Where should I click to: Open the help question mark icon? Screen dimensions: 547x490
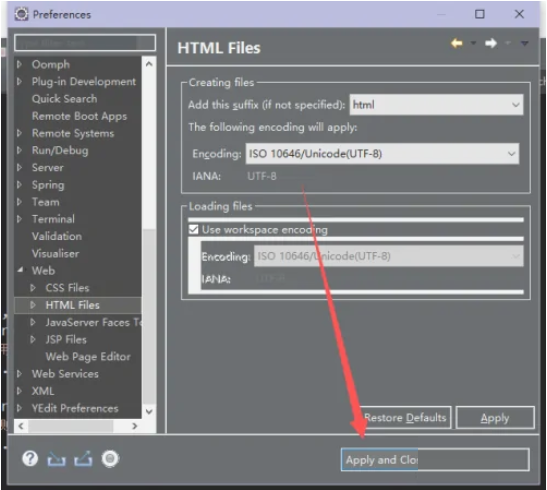(30, 458)
